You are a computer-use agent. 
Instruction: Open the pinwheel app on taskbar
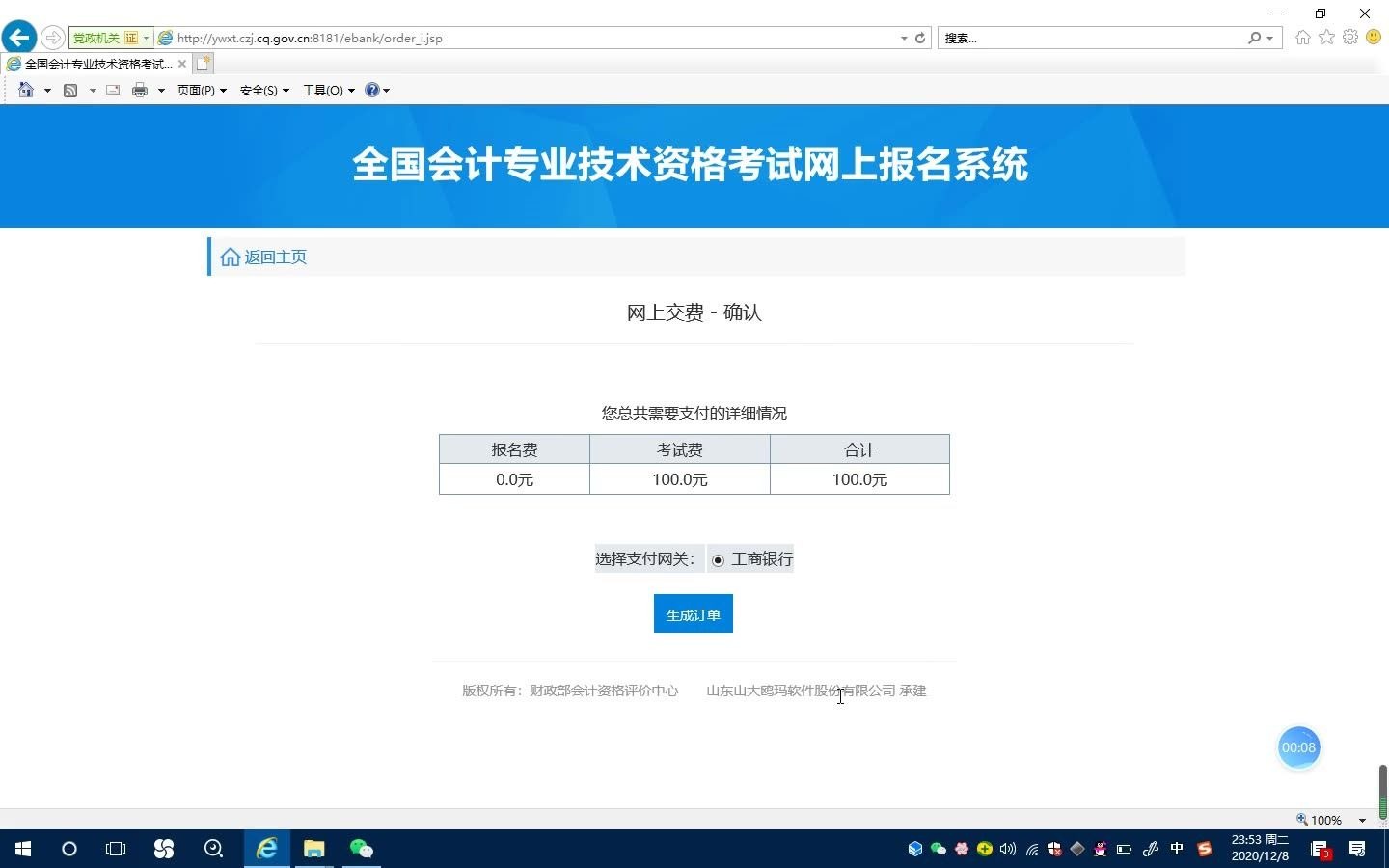(164, 849)
